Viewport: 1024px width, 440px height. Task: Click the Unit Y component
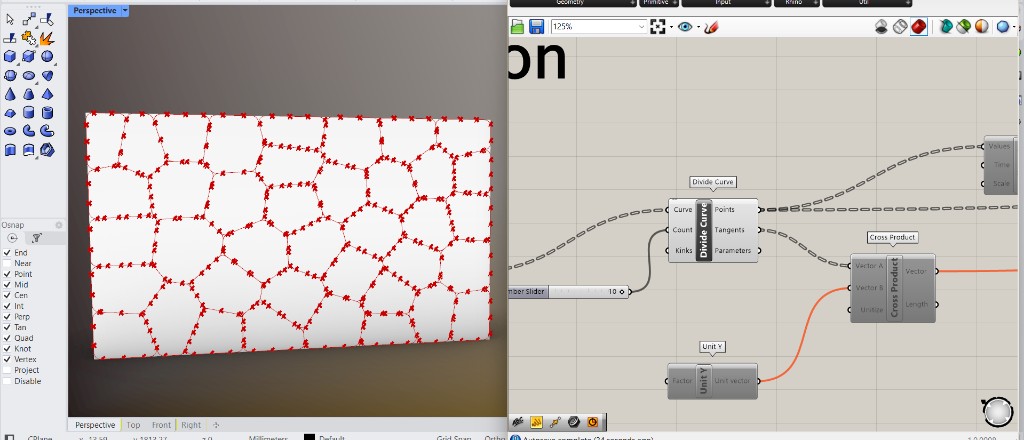point(713,381)
